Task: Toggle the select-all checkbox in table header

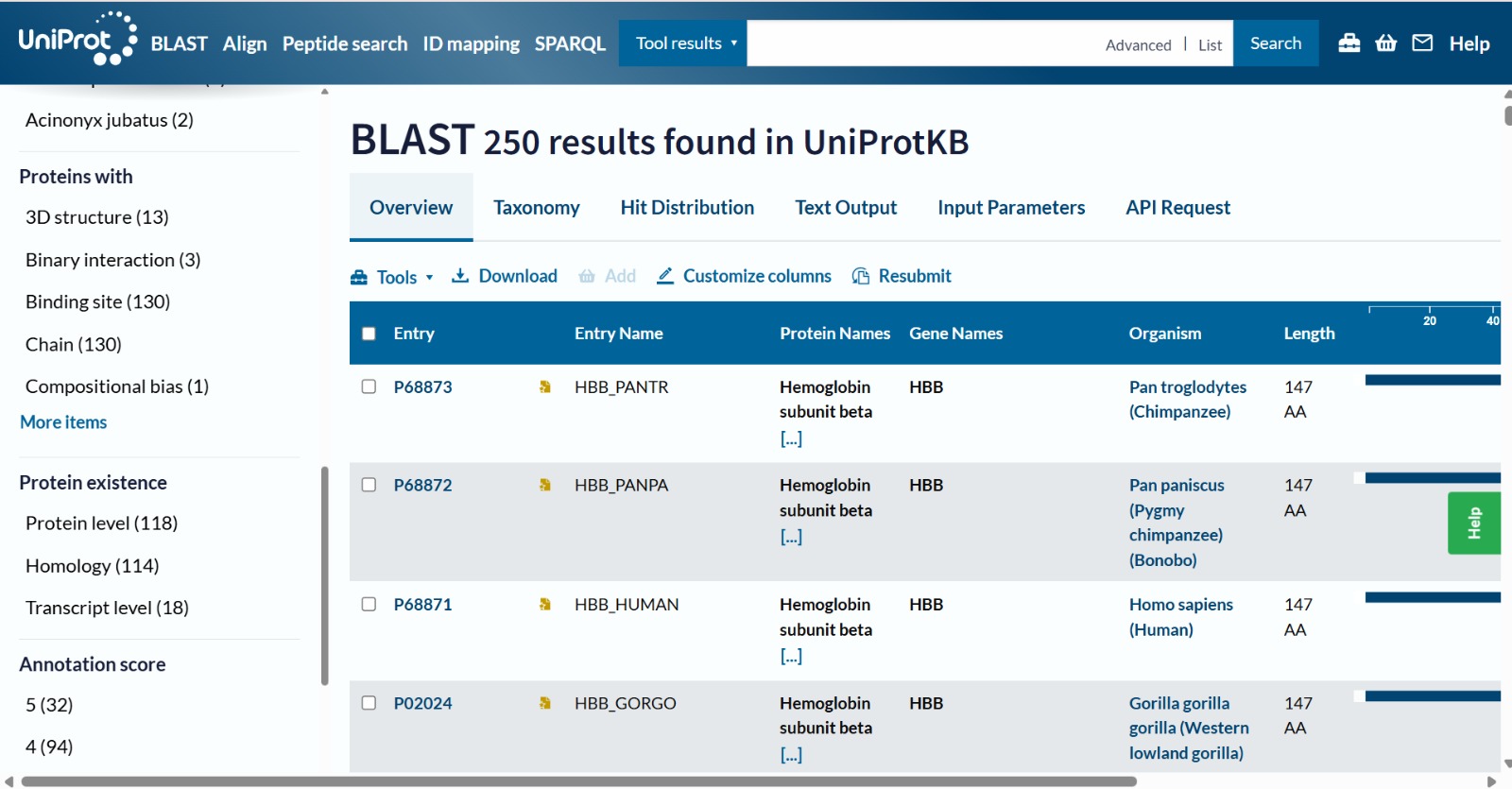Action: pyautogui.click(x=369, y=334)
